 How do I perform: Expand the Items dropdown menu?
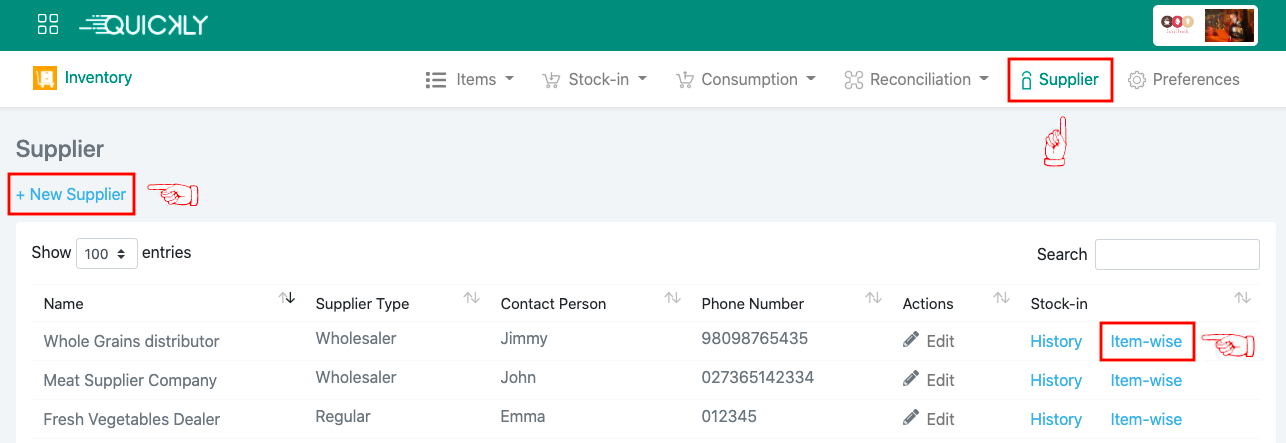[x=470, y=80]
